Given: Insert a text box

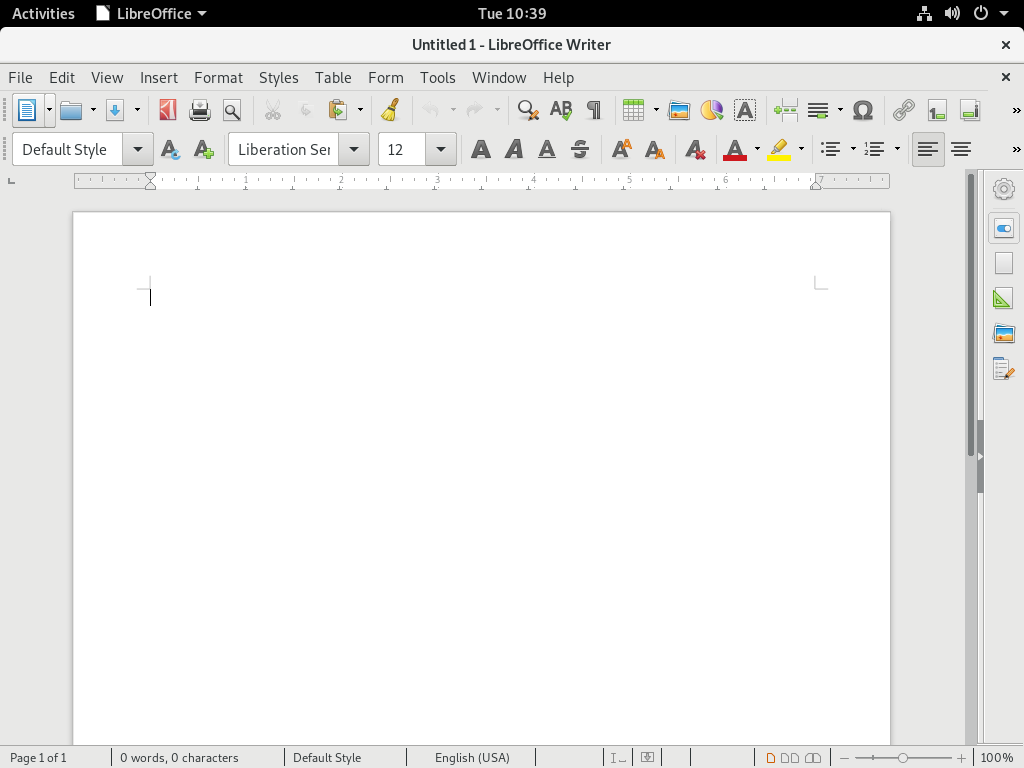Looking at the screenshot, I should click(745, 110).
